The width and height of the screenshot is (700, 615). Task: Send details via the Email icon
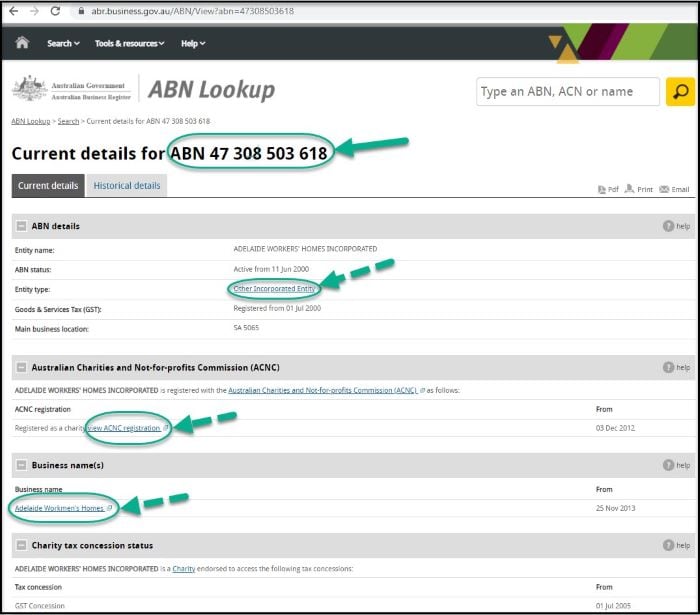(674, 189)
